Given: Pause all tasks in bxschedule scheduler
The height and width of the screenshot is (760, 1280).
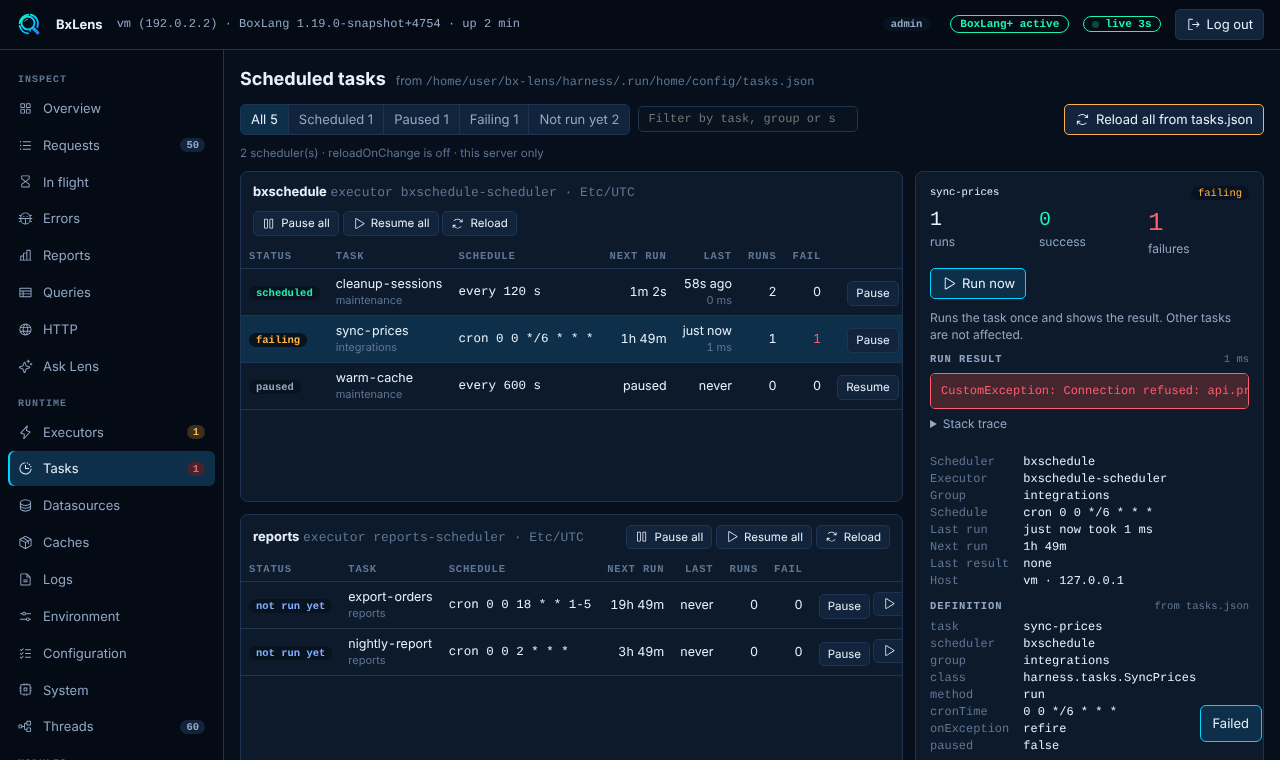Looking at the screenshot, I should pyautogui.click(x=296, y=223).
